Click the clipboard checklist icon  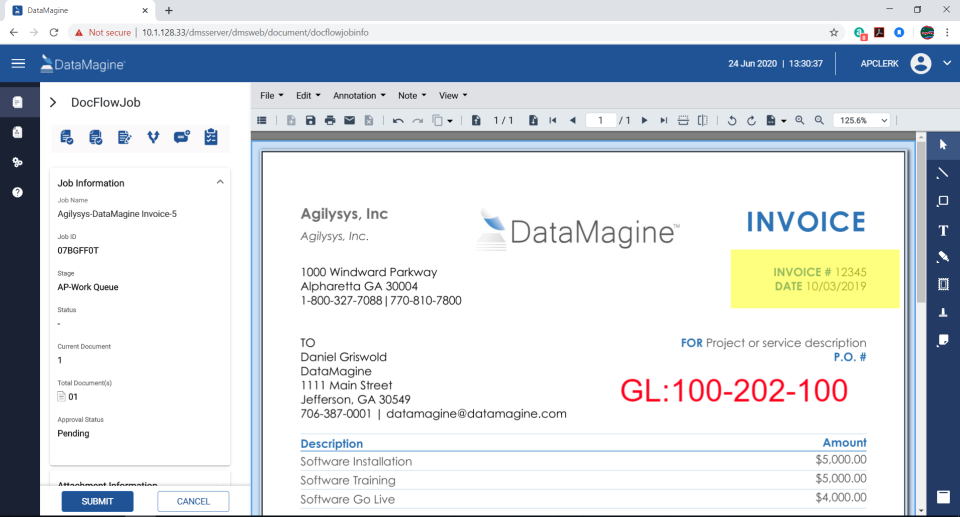tap(211, 137)
